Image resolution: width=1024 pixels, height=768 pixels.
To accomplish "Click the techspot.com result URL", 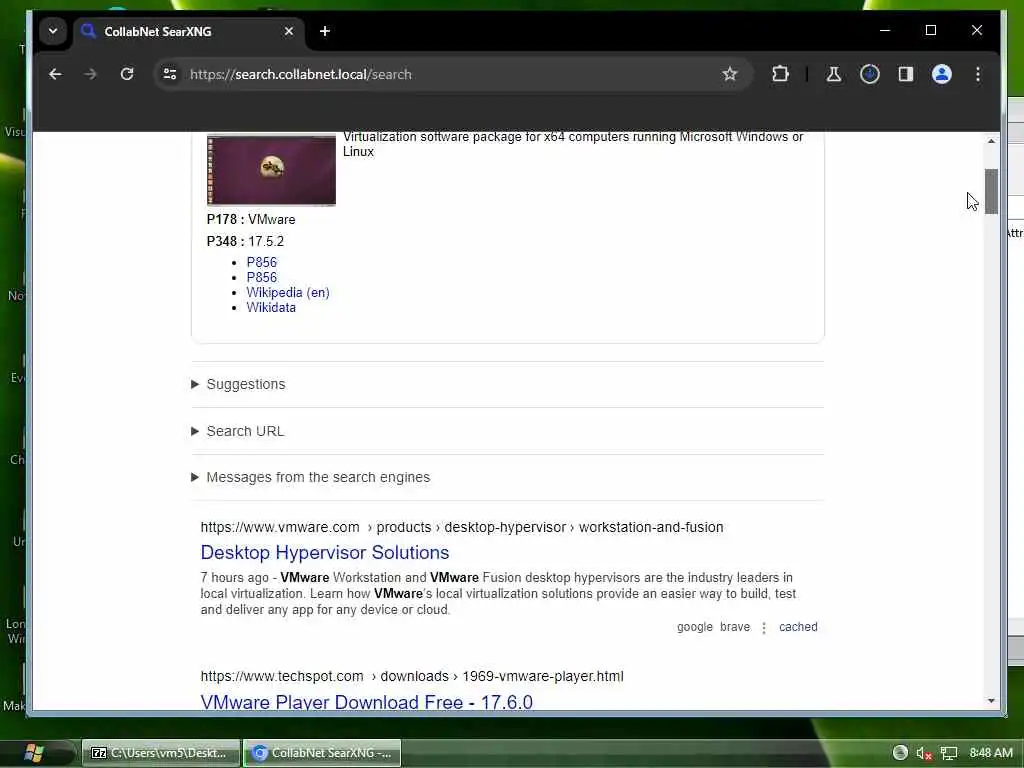I will coord(412,677).
